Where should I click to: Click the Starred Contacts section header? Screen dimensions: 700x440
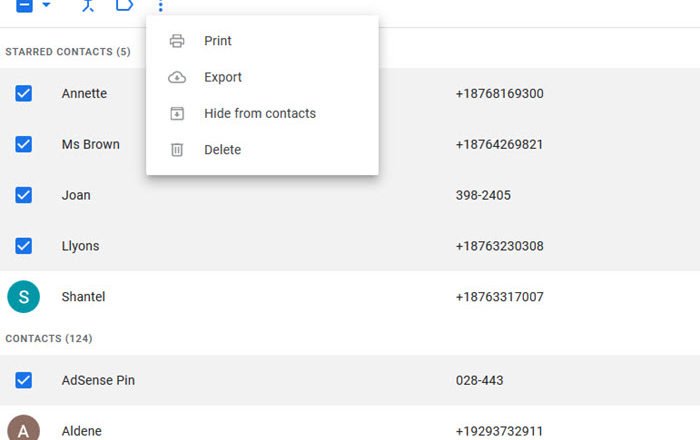(68, 51)
